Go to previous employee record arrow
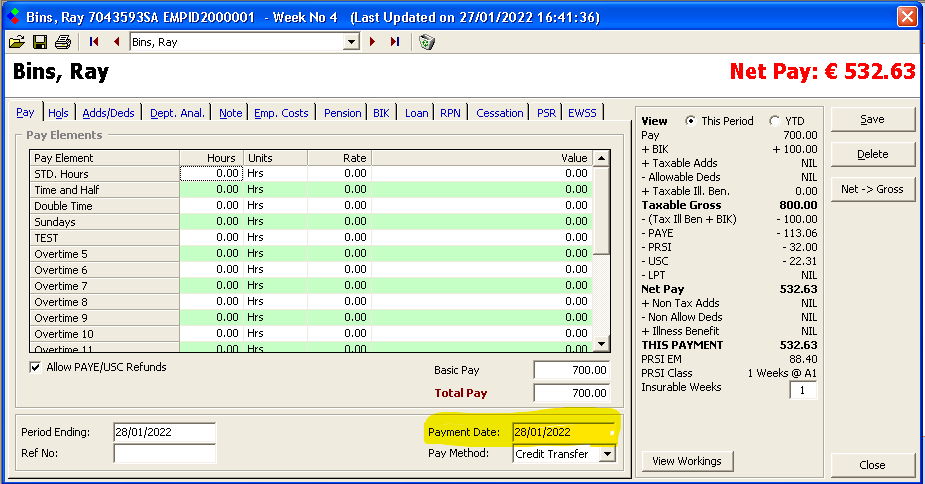Image resolution: width=925 pixels, height=484 pixels. (x=116, y=42)
